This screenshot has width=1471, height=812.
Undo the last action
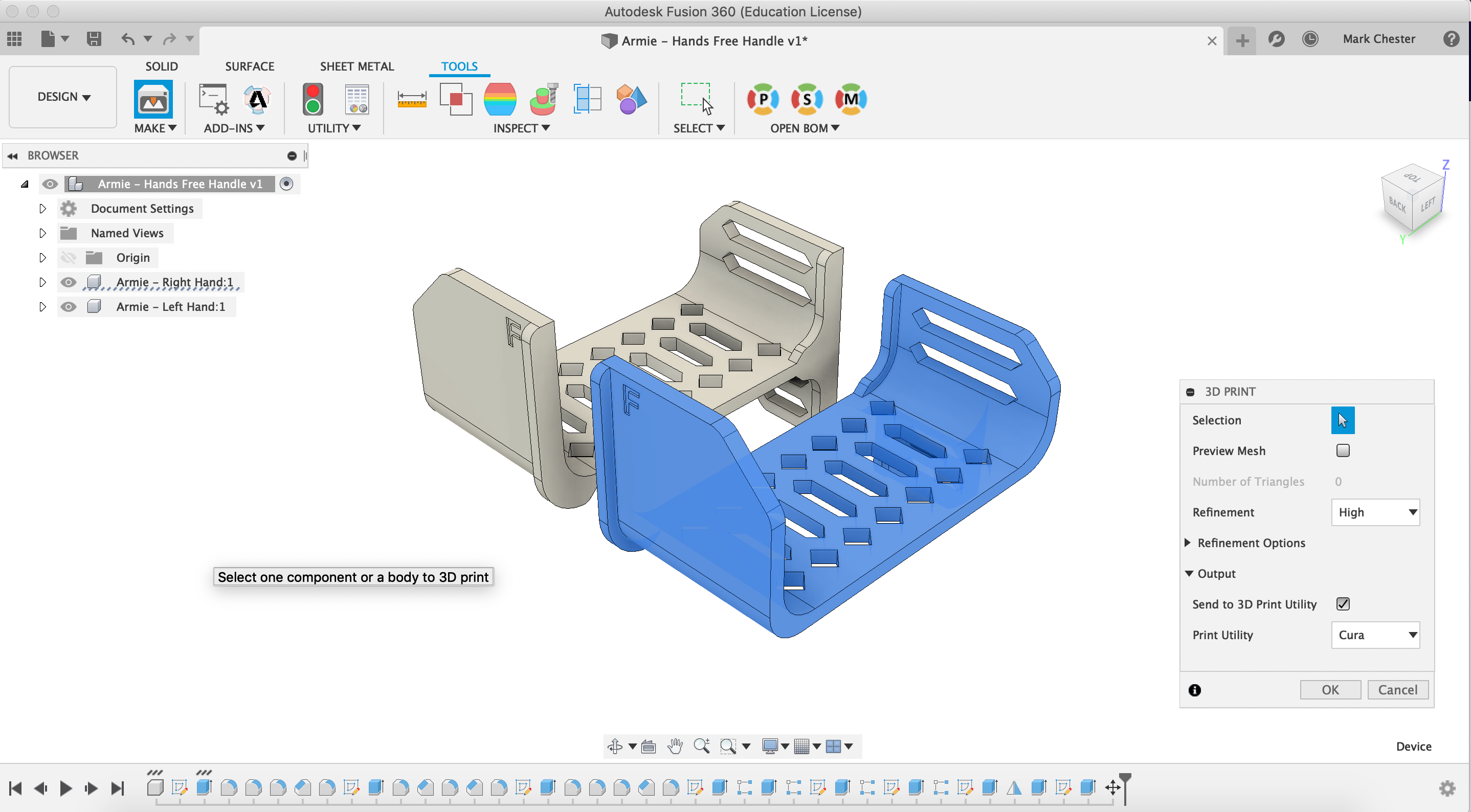[128, 39]
